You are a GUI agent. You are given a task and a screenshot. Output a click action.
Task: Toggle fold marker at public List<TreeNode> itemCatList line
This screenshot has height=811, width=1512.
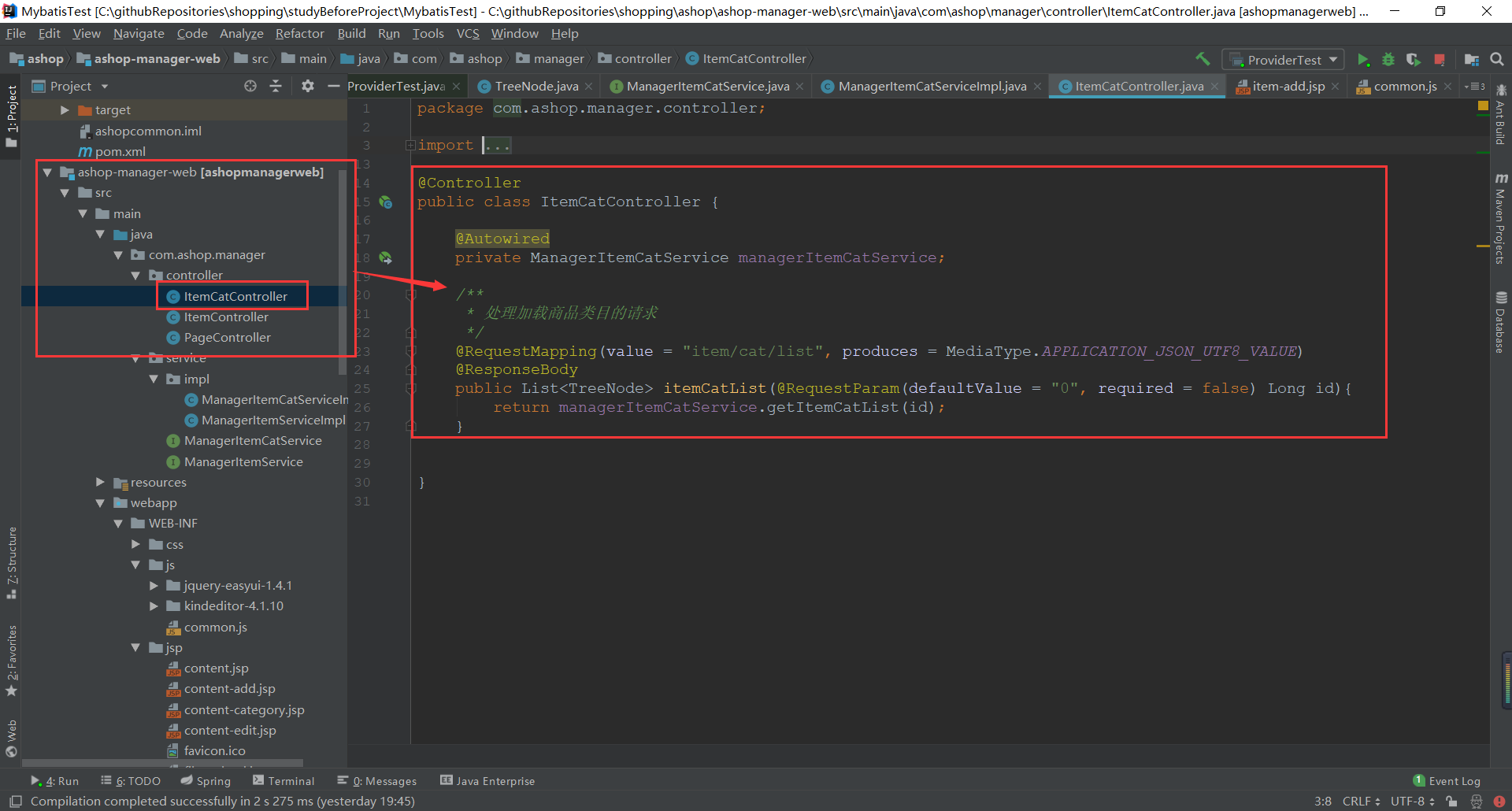point(410,388)
